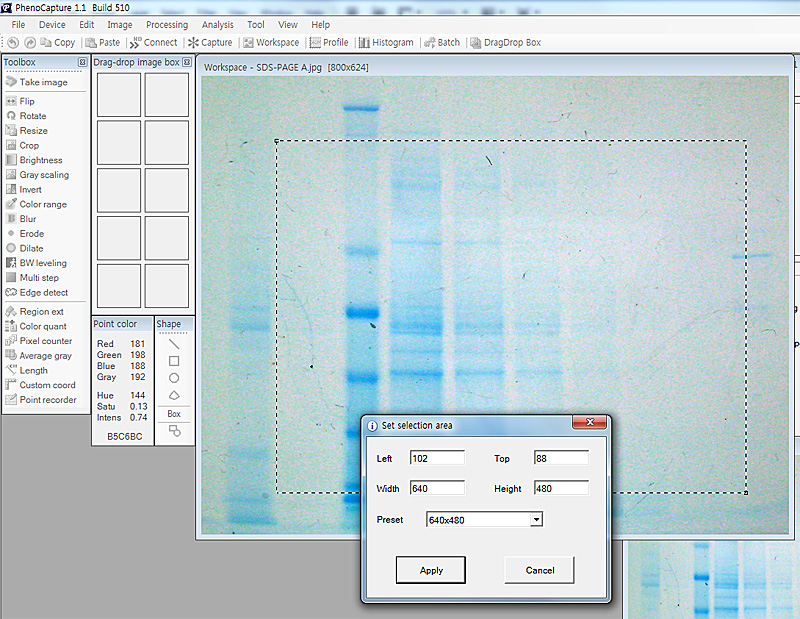Image resolution: width=800 pixels, height=619 pixels.
Task: Click the Capture toolbar button
Action: [x=210, y=42]
